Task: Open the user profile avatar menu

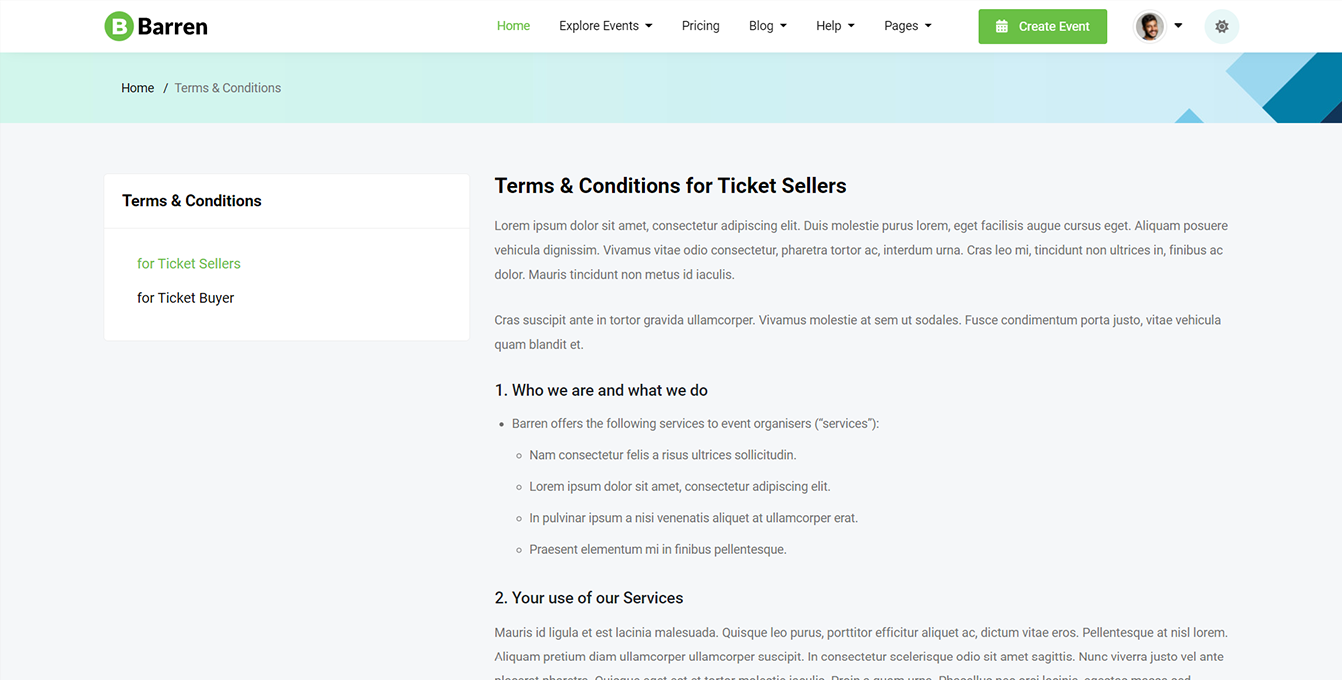Action: click(1150, 27)
